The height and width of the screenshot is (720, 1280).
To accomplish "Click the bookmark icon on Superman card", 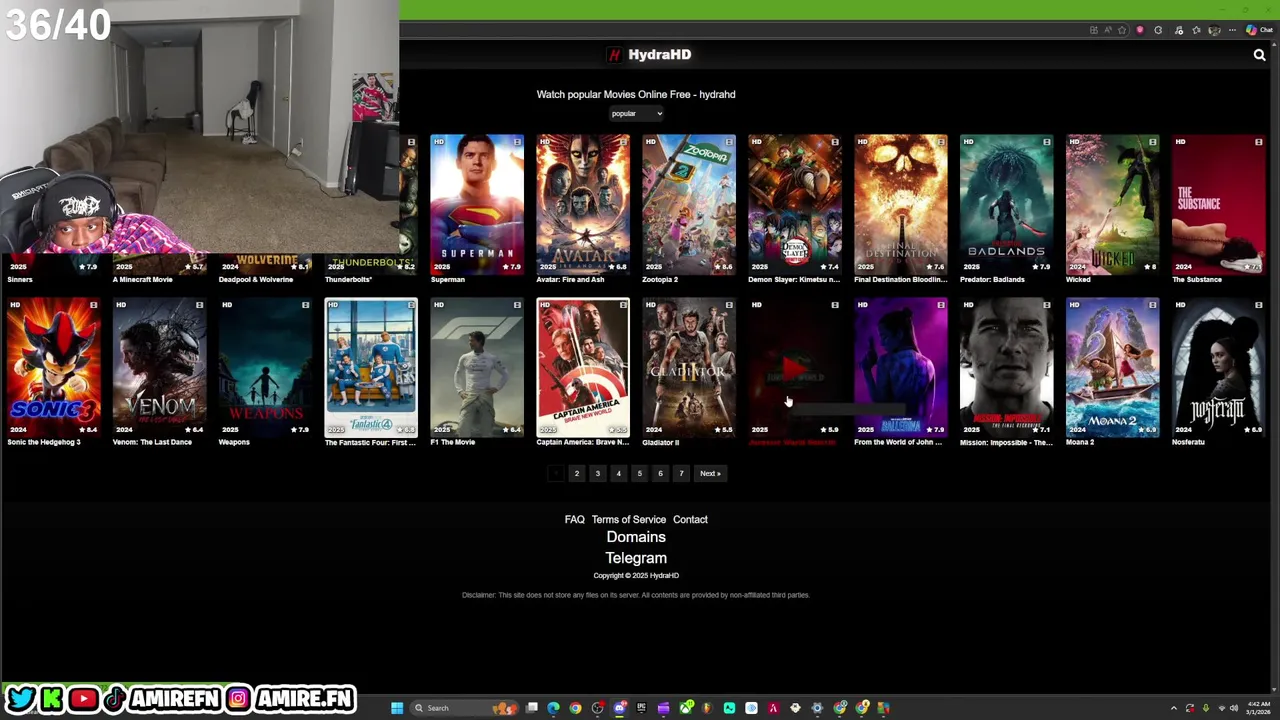I will tap(517, 142).
